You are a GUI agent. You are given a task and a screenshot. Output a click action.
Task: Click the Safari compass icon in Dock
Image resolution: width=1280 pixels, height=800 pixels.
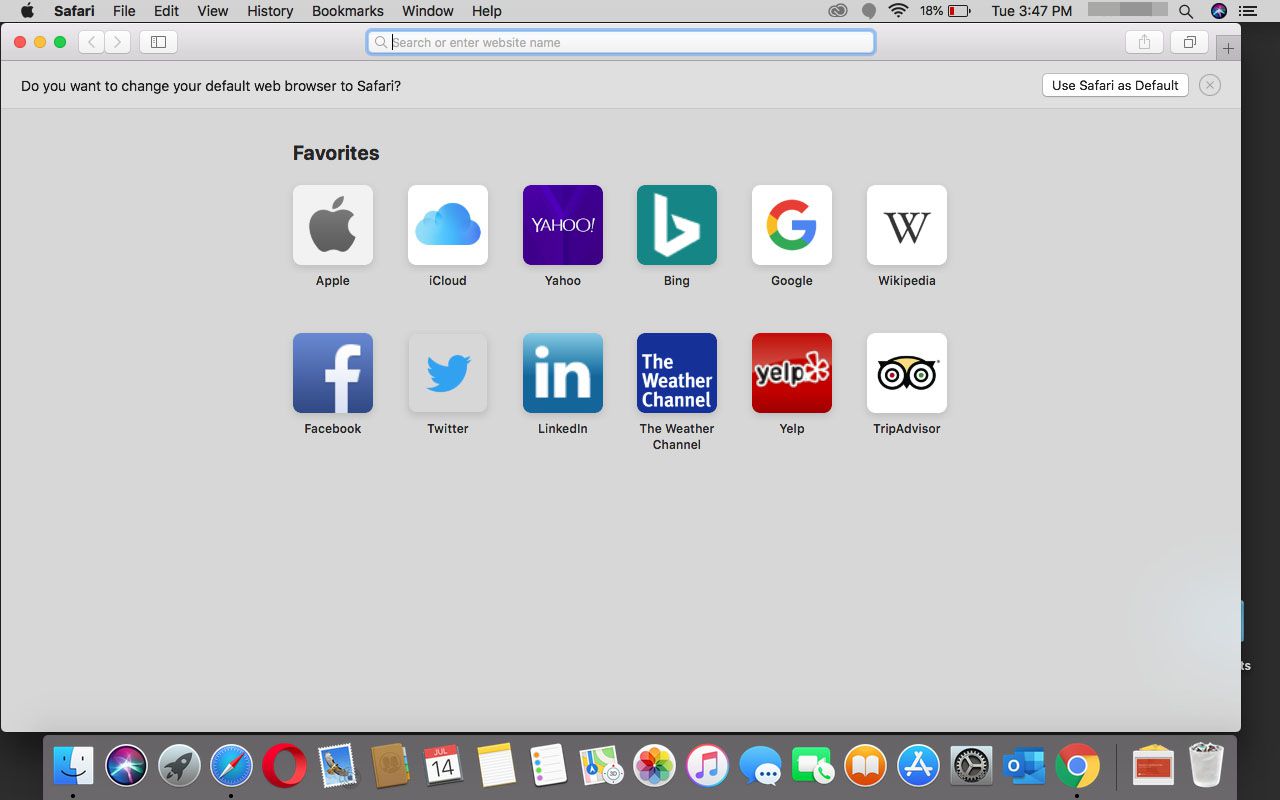pos(232,767)
